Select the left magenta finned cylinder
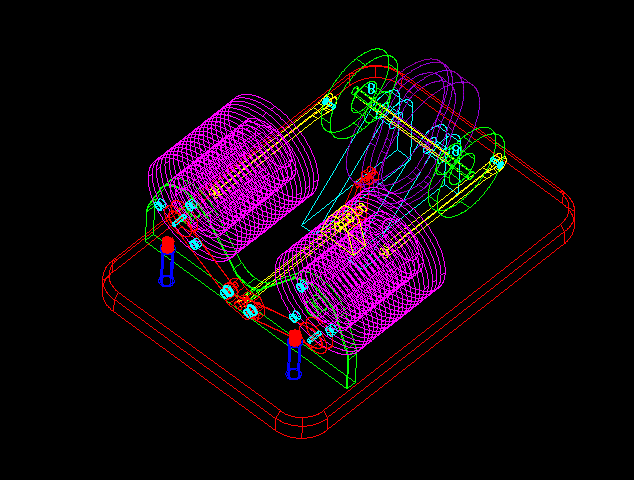634x480 pixels. pos(230,170)
